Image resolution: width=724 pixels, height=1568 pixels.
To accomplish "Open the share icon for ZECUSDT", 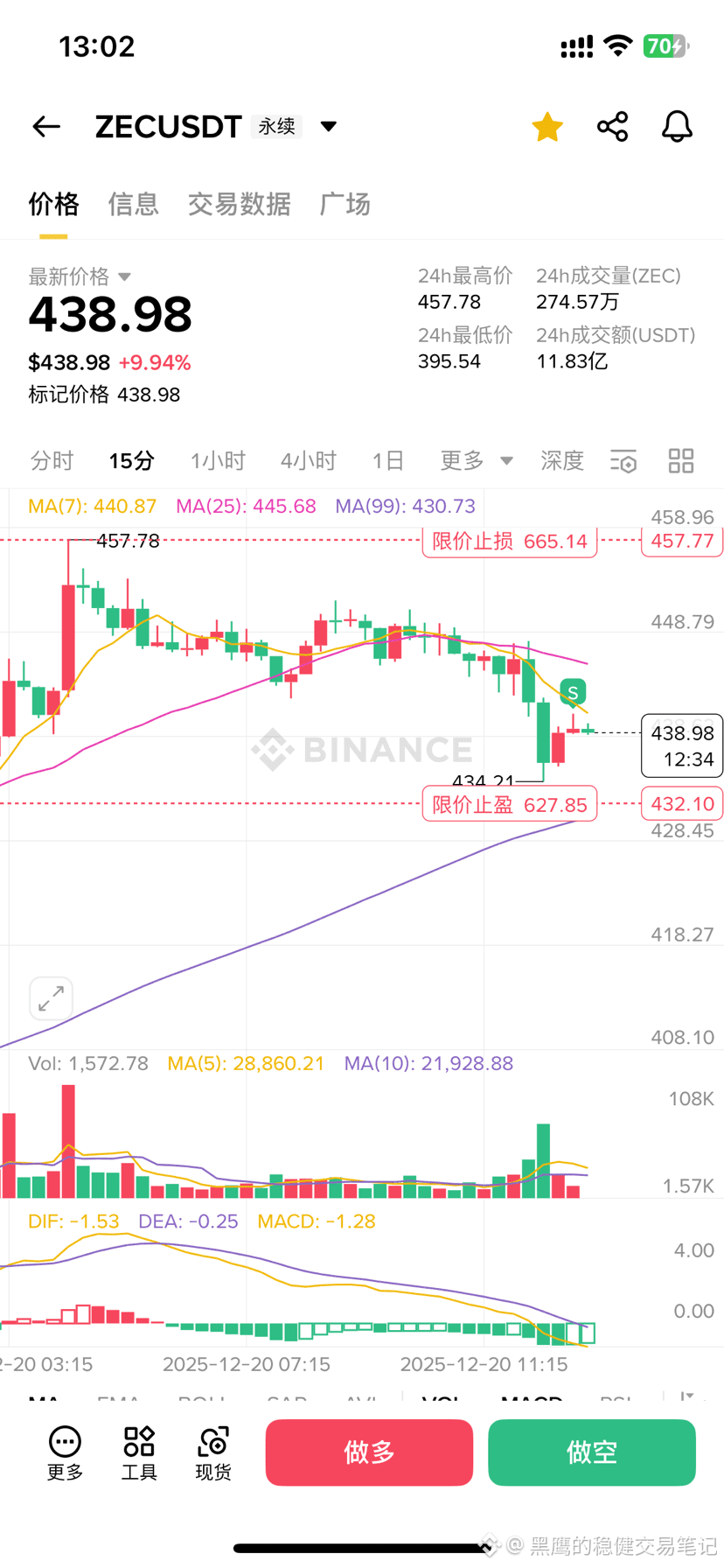I will tap(611, 126).
